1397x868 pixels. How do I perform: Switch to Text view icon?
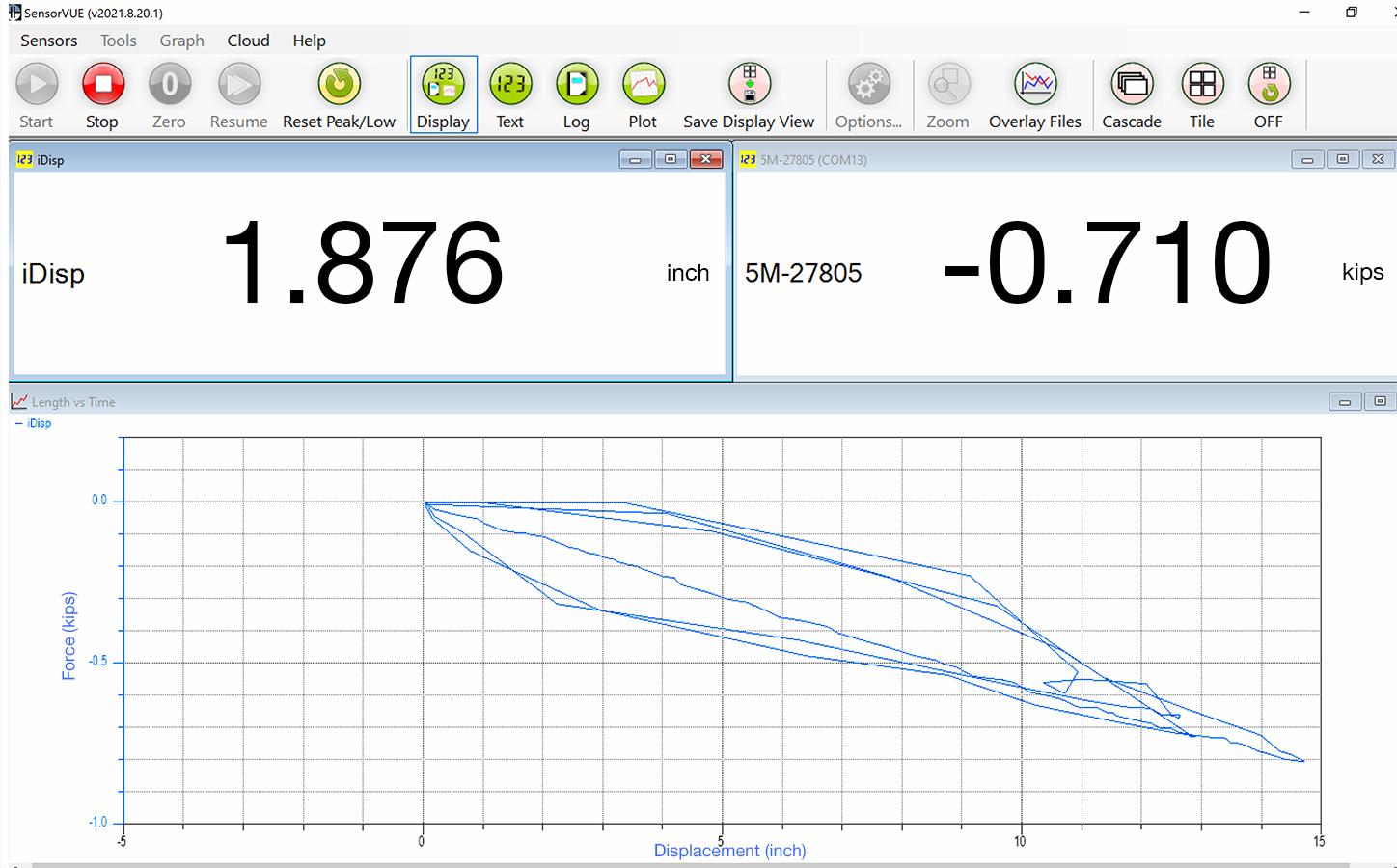pyautogui.click(x=510, y=85)
